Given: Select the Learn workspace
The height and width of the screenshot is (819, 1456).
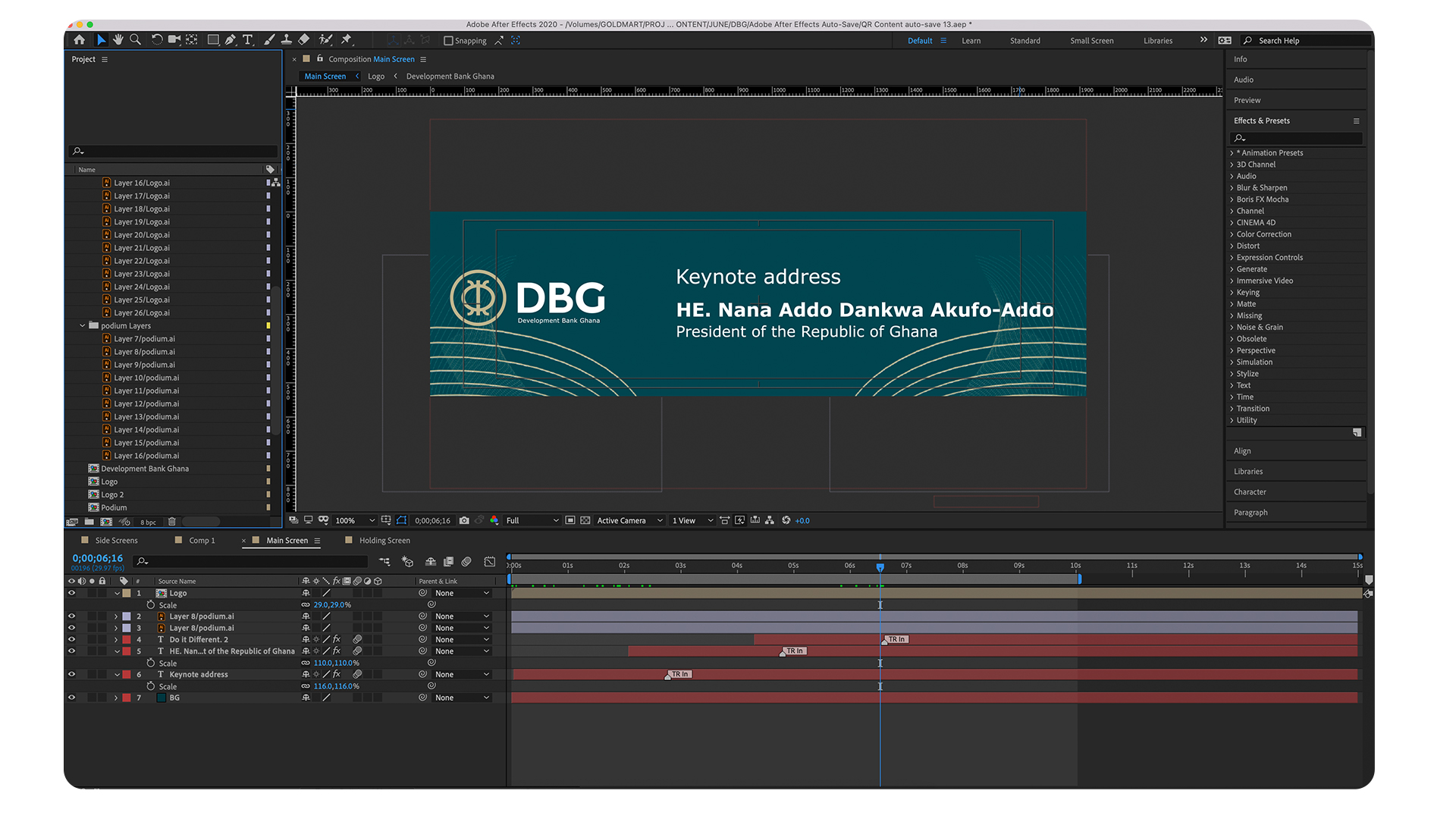Looking at the screenshot, I should 971,41.
